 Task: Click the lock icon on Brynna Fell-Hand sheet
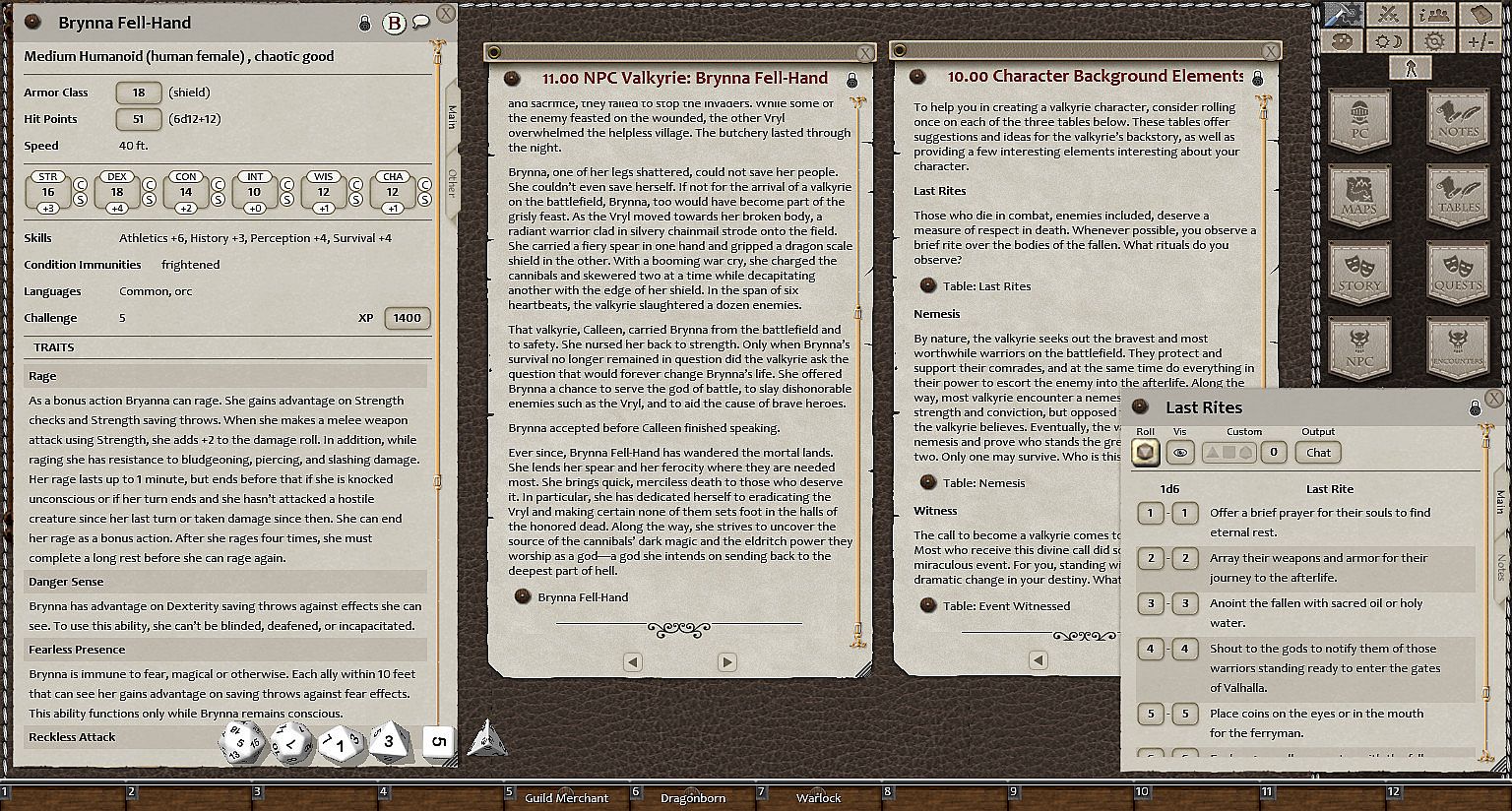365,23
